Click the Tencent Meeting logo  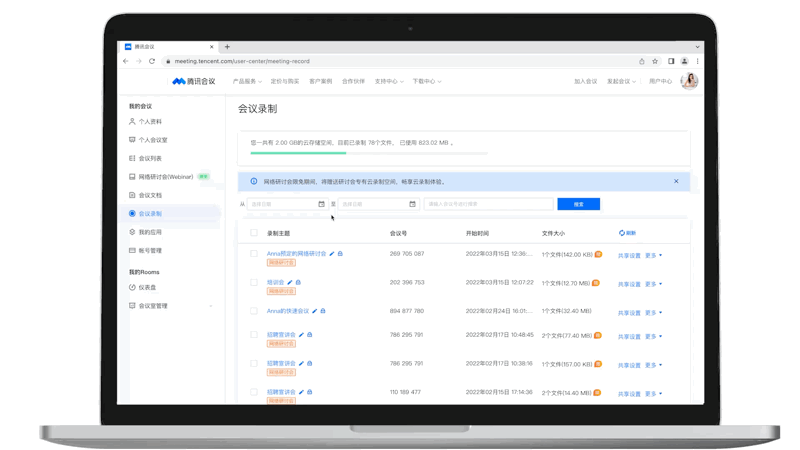[194, 81]
